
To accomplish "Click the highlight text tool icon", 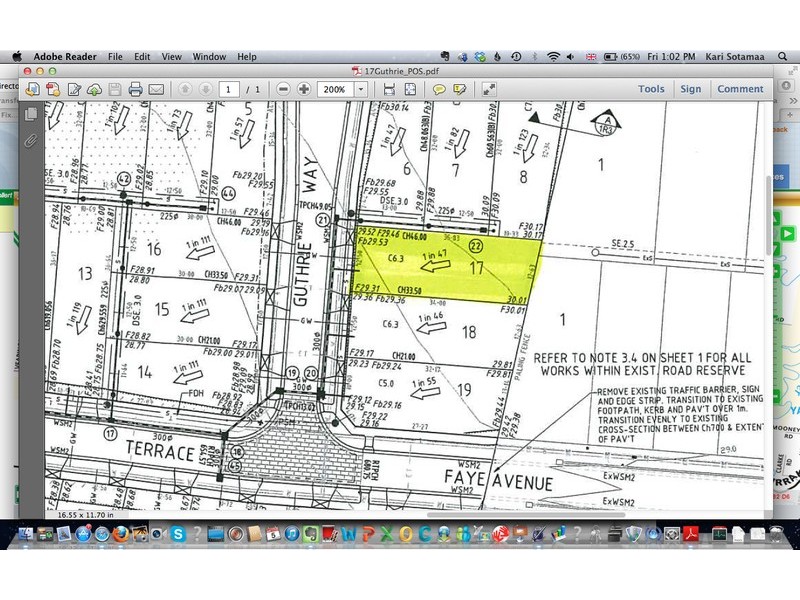I will point(458,89).
